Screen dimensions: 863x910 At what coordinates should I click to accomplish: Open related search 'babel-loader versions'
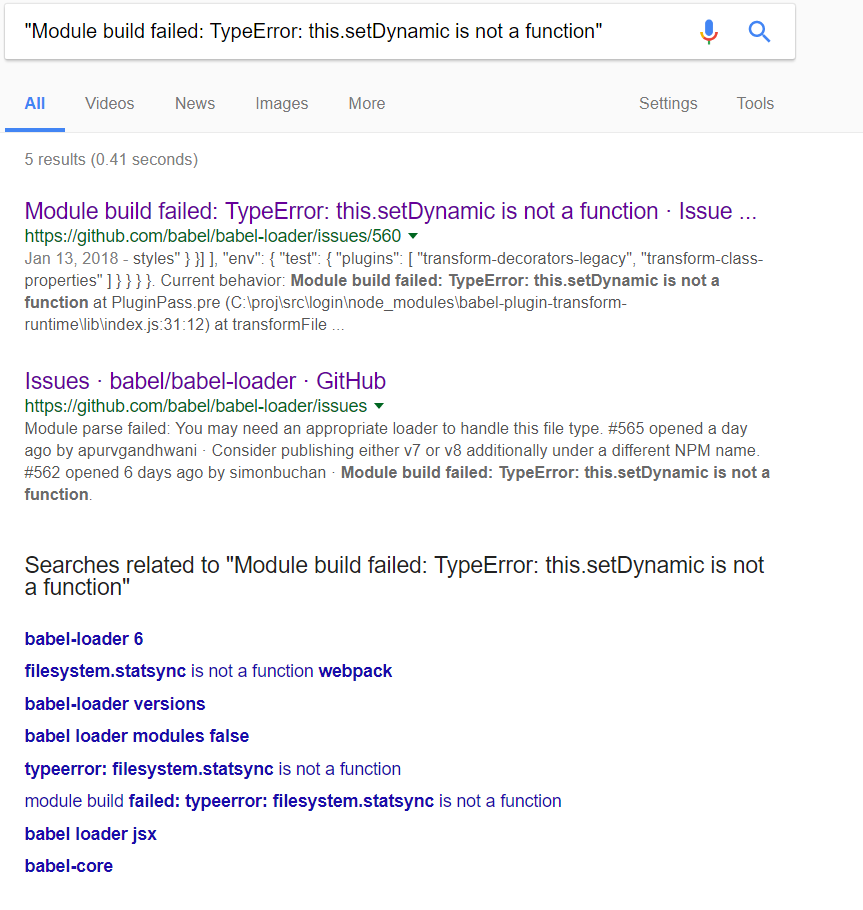coord(115,704)
